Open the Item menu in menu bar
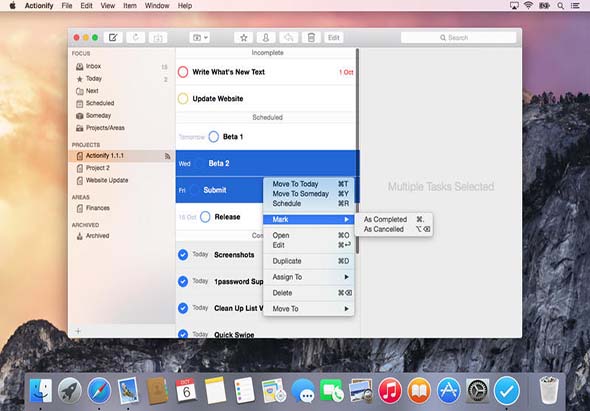This screenshot has height=411, width=590. coord(130,6)
